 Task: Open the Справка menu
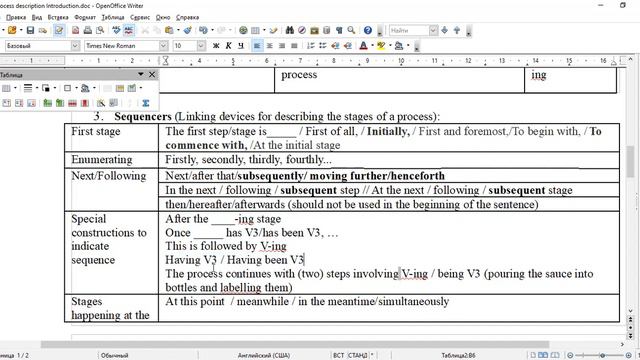point(187,17)
